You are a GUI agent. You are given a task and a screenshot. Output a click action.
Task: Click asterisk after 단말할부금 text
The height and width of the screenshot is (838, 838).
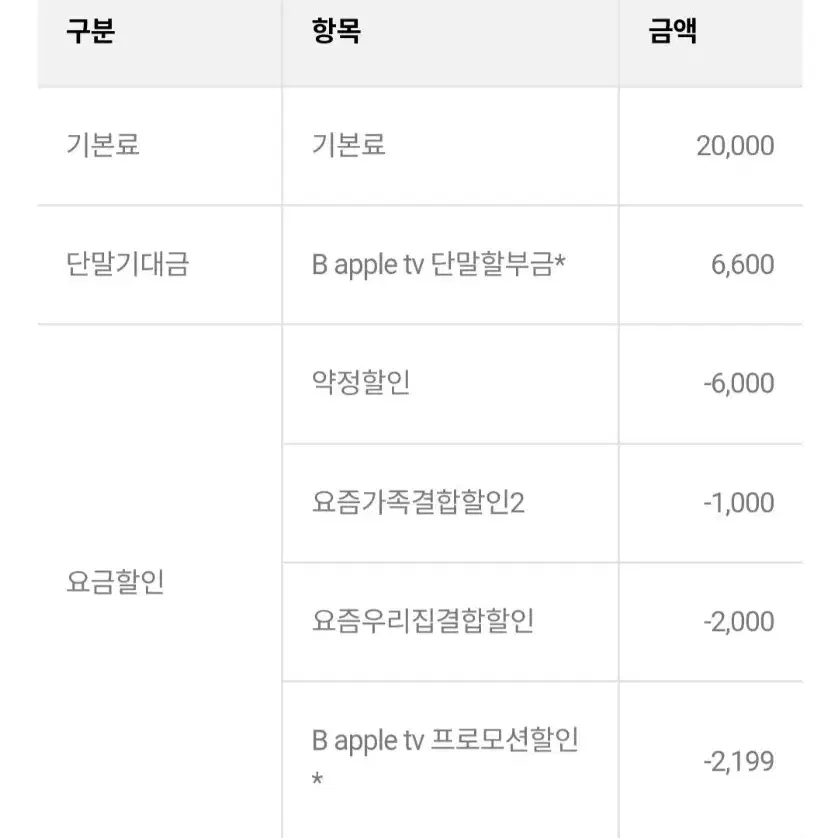tap(560, 260)
